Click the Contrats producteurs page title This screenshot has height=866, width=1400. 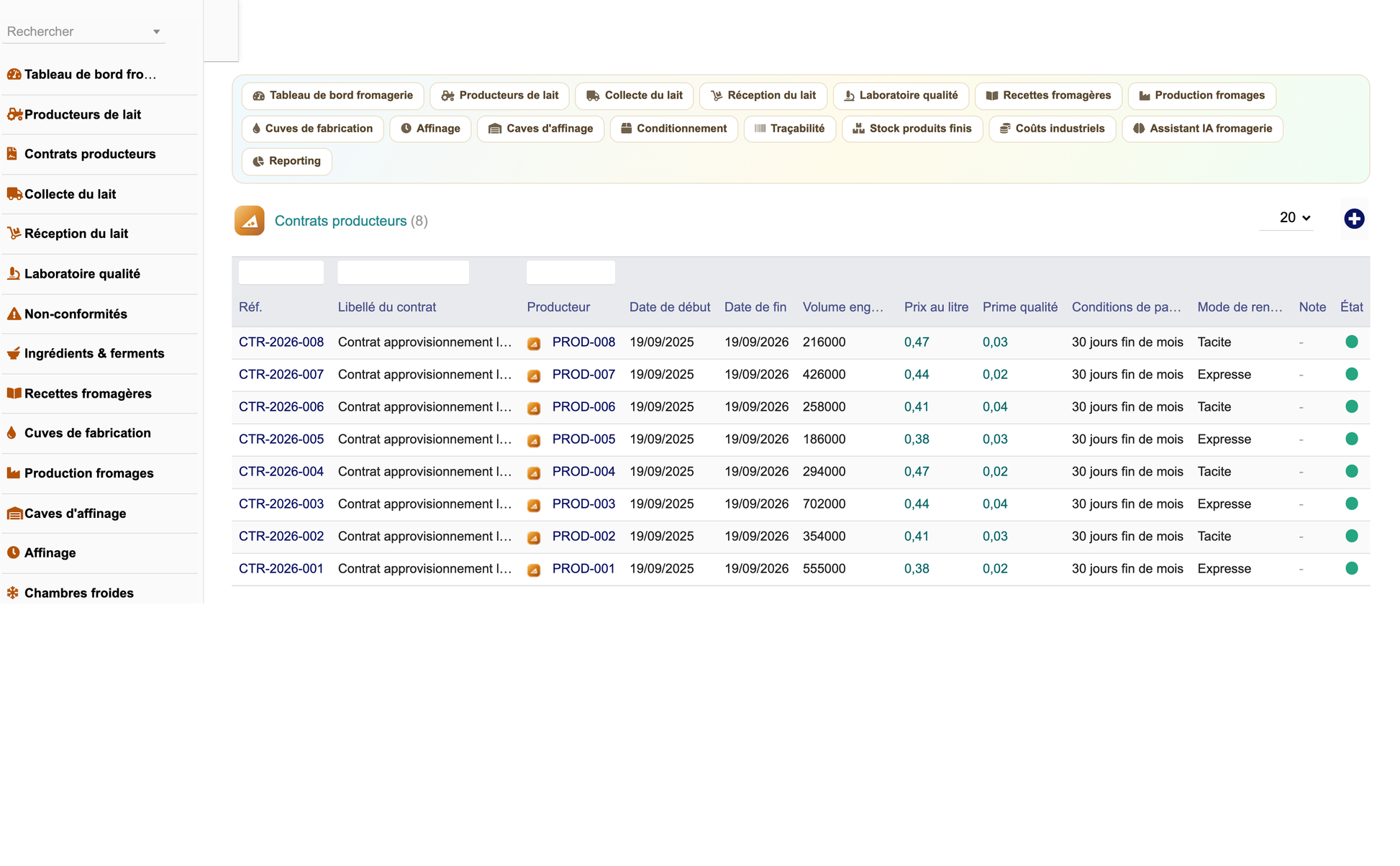click(x=341, y=221)
